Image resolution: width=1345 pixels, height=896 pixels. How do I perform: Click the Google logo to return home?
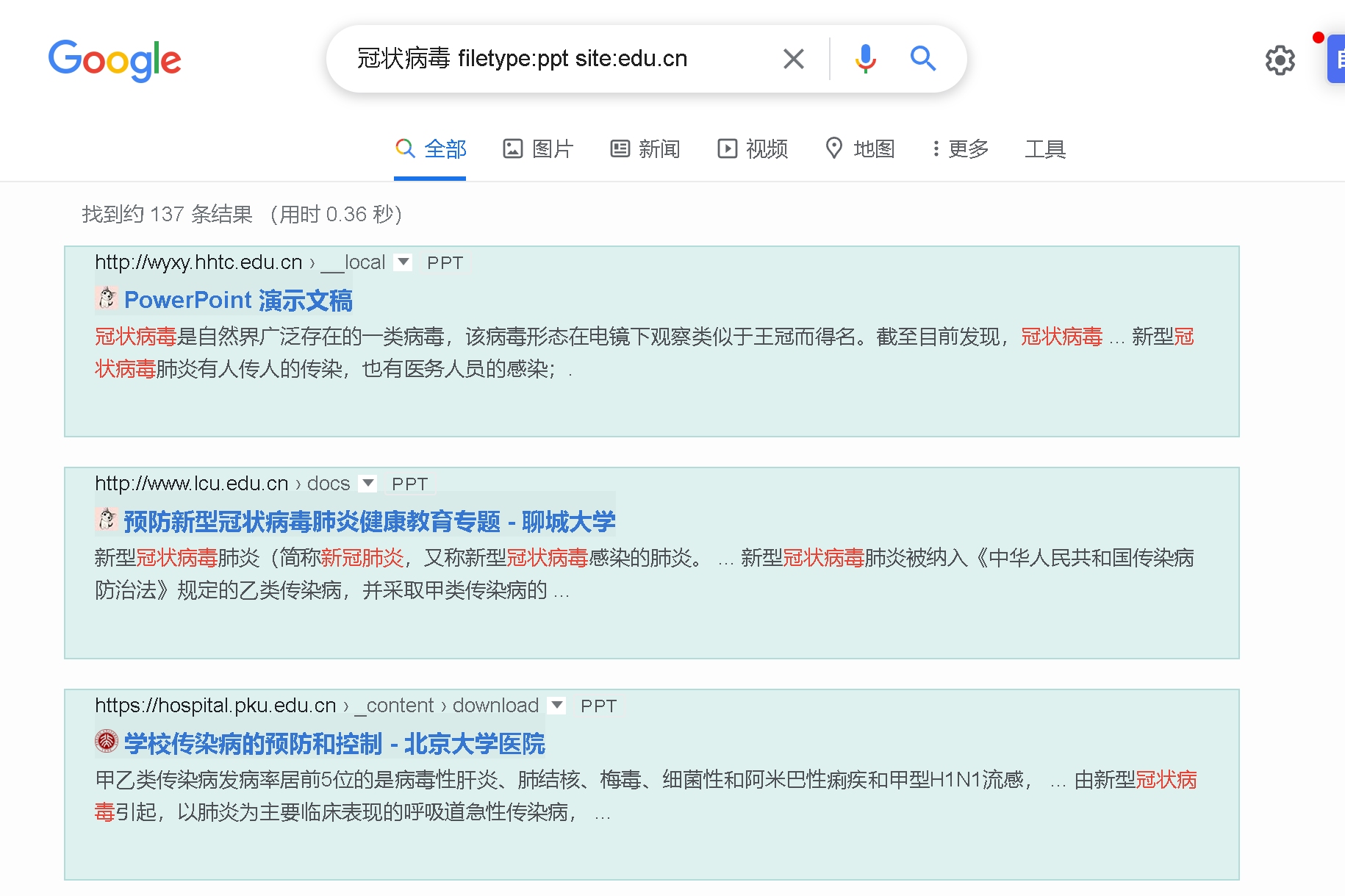(x=115, y=61)
